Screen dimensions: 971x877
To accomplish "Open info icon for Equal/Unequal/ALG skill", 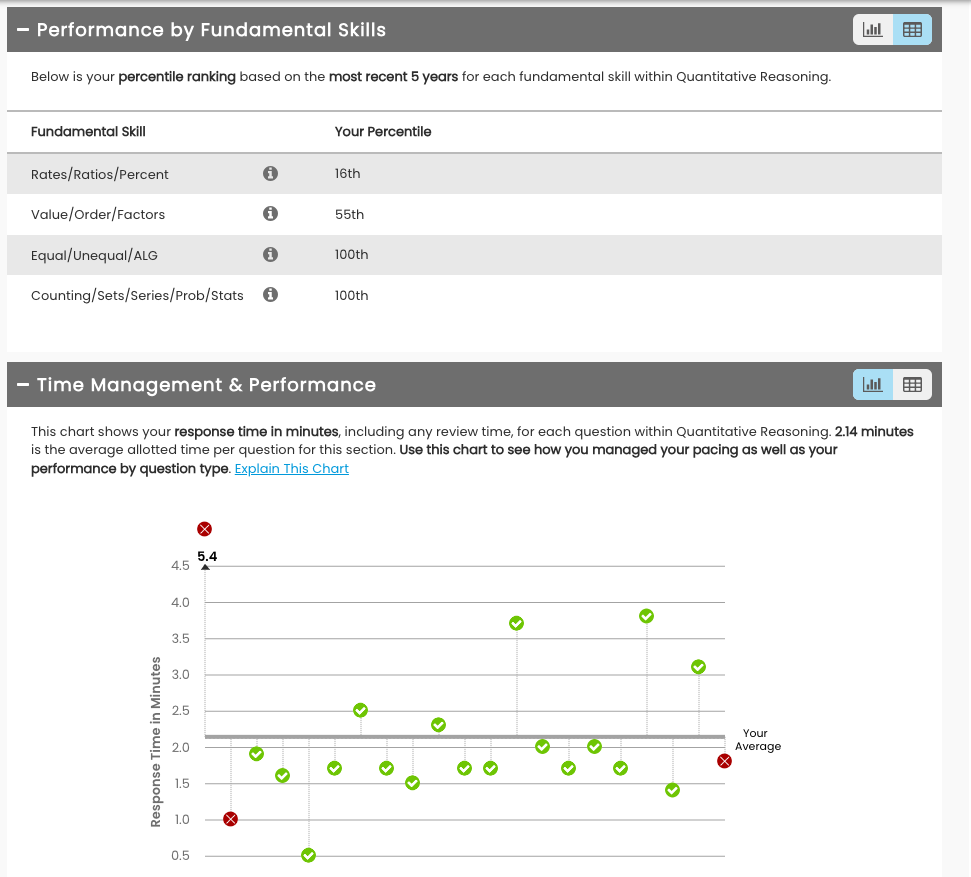I will (270, 255).
